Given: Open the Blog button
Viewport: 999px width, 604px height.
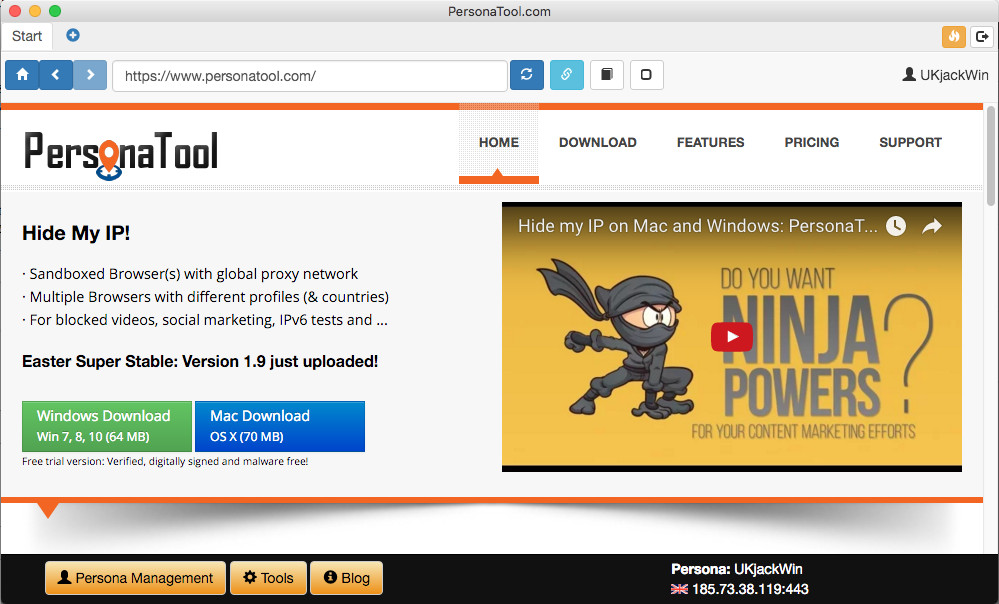Looking at the screenshot, I should [x=347, y=578].
